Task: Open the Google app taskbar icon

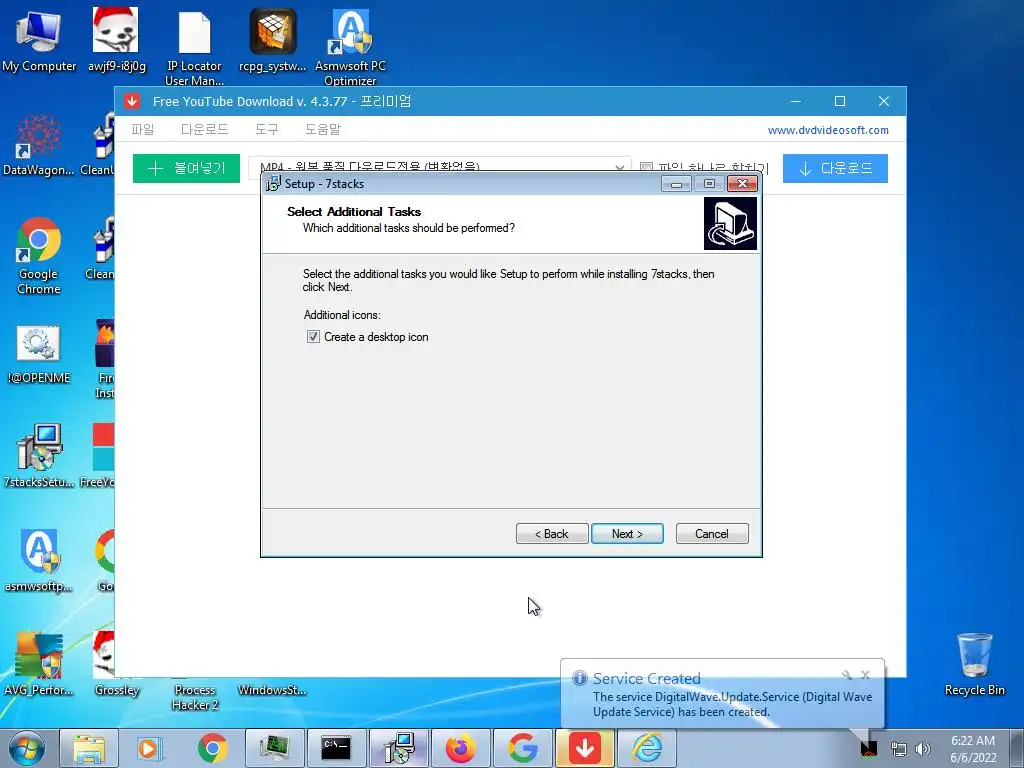Action: [x=522, y=748]
